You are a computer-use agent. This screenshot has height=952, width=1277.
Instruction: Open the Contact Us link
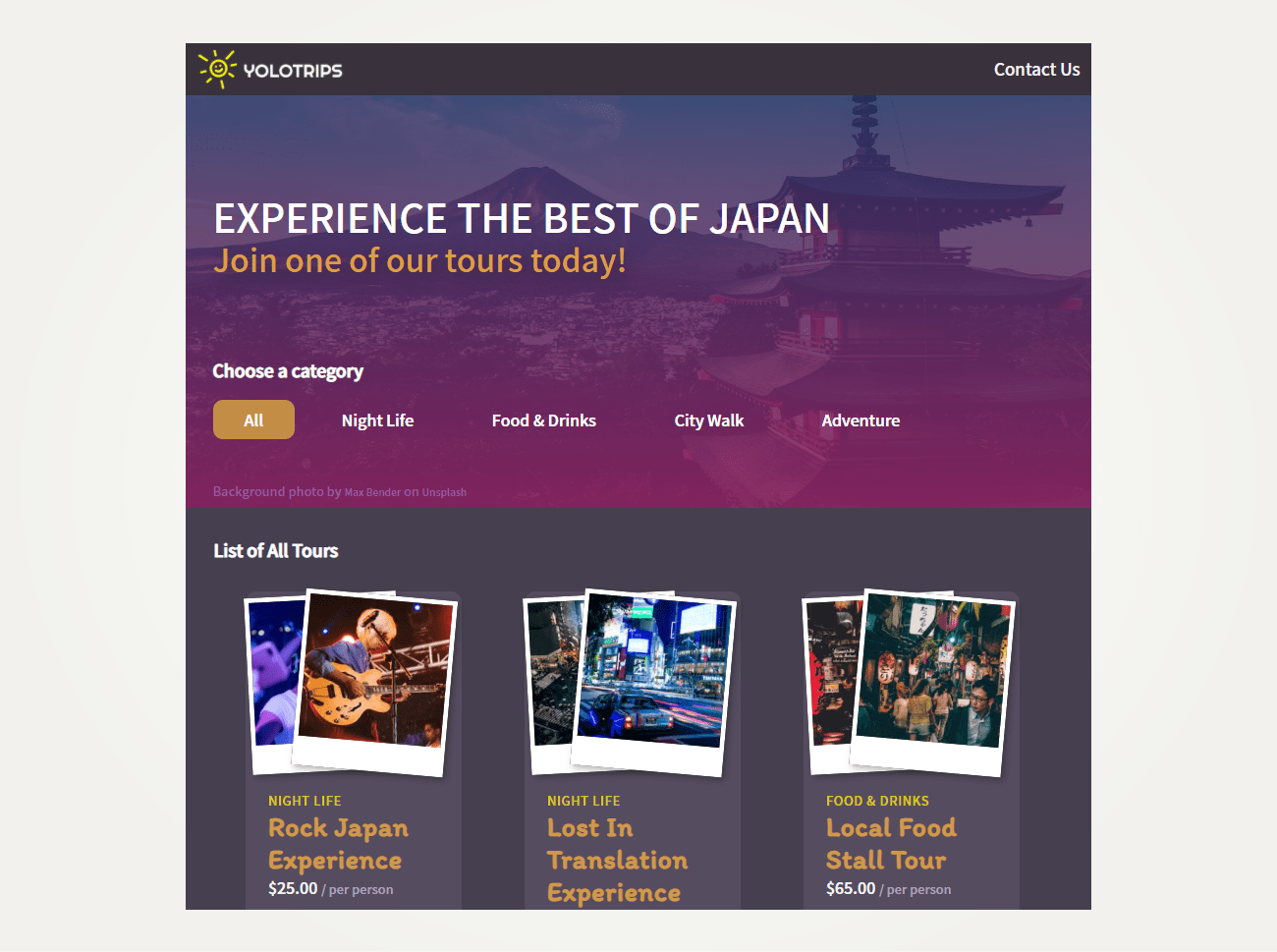[x=1036, y=70]
